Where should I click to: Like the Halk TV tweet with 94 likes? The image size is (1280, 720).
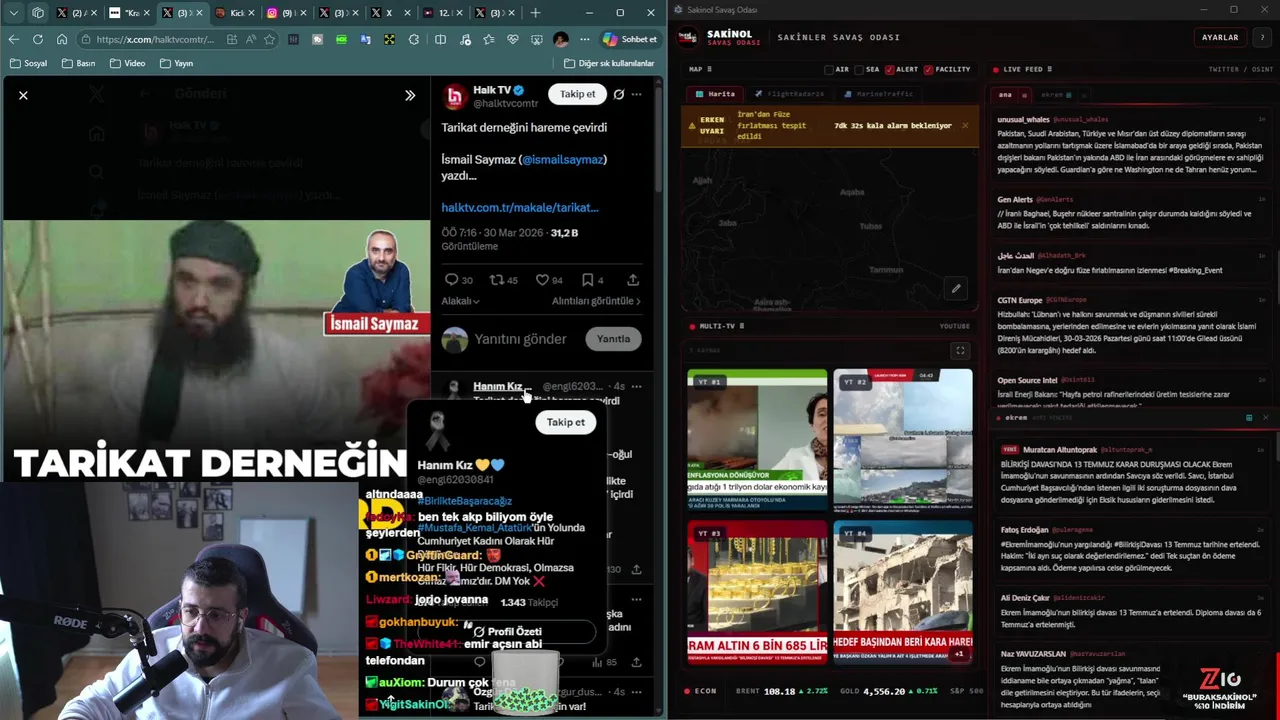(542, 280)
